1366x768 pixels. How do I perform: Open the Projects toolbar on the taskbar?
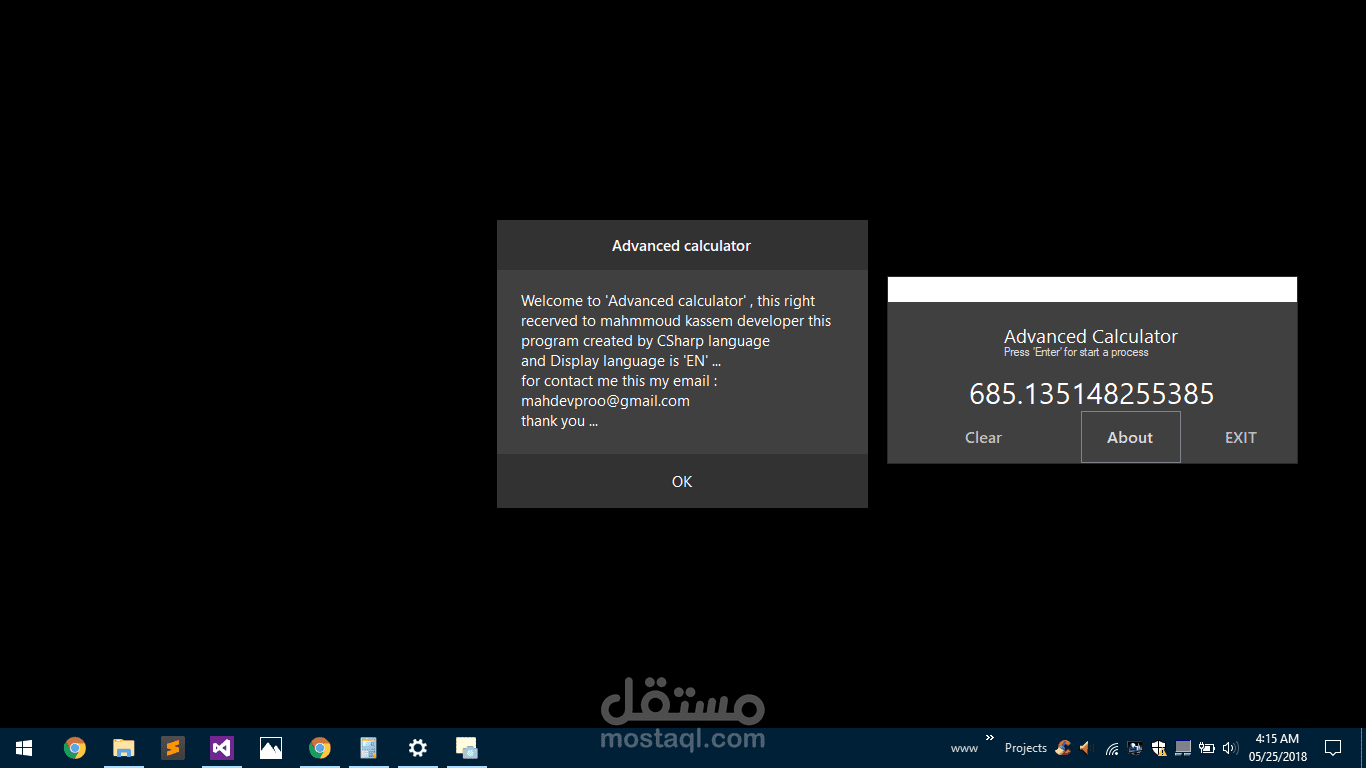pos(1026,748)
